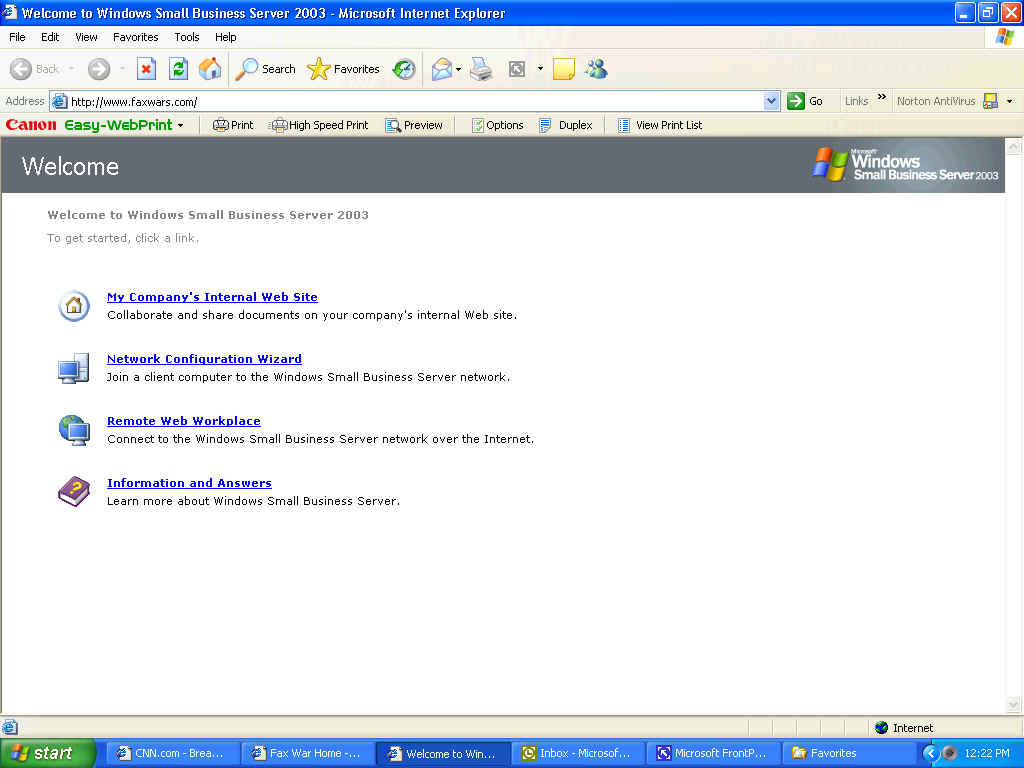1024x768 pixels.
Task: Open the Edit menu
Action: [50, 37]
